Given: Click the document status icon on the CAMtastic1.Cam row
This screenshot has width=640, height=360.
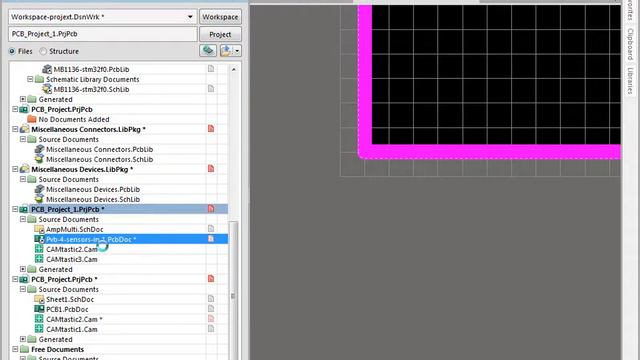Looking at the screenshot, I should pos(211,329).
